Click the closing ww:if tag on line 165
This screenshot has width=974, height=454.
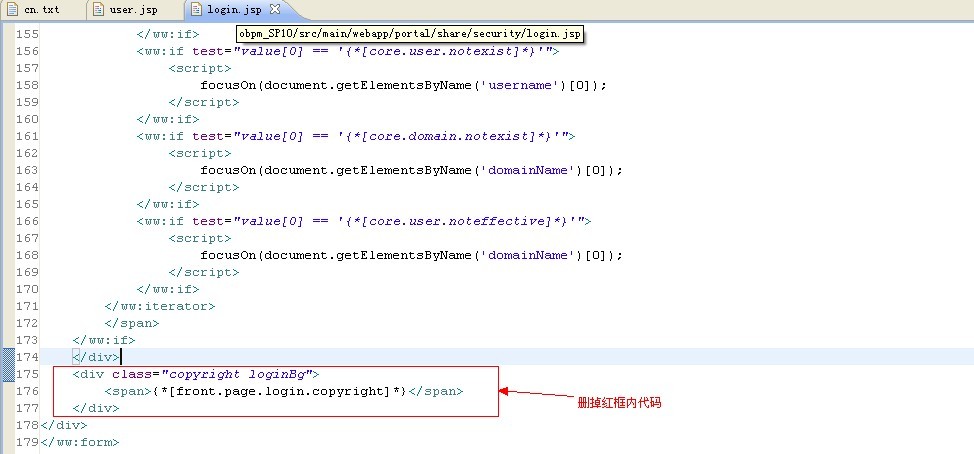click(x=168, y=204)
